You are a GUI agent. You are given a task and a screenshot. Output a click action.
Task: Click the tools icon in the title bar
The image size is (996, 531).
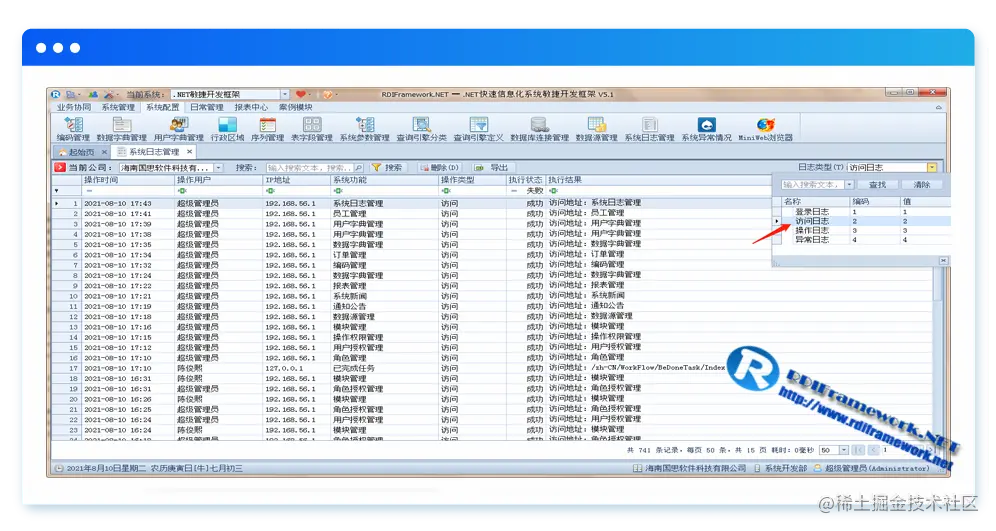[109, 94]
